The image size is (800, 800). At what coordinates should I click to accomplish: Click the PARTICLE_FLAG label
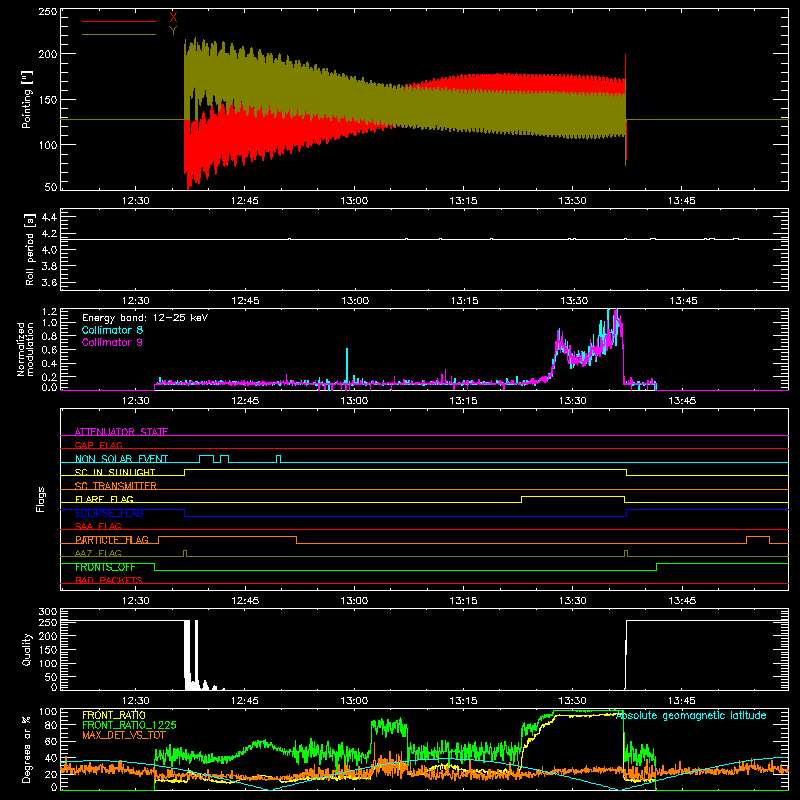click(112, 539)
